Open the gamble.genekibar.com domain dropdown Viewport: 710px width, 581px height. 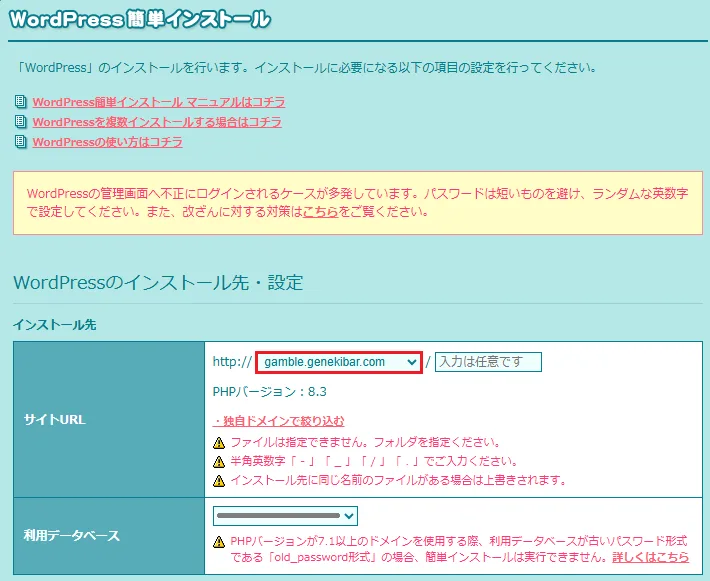[339, 362]
